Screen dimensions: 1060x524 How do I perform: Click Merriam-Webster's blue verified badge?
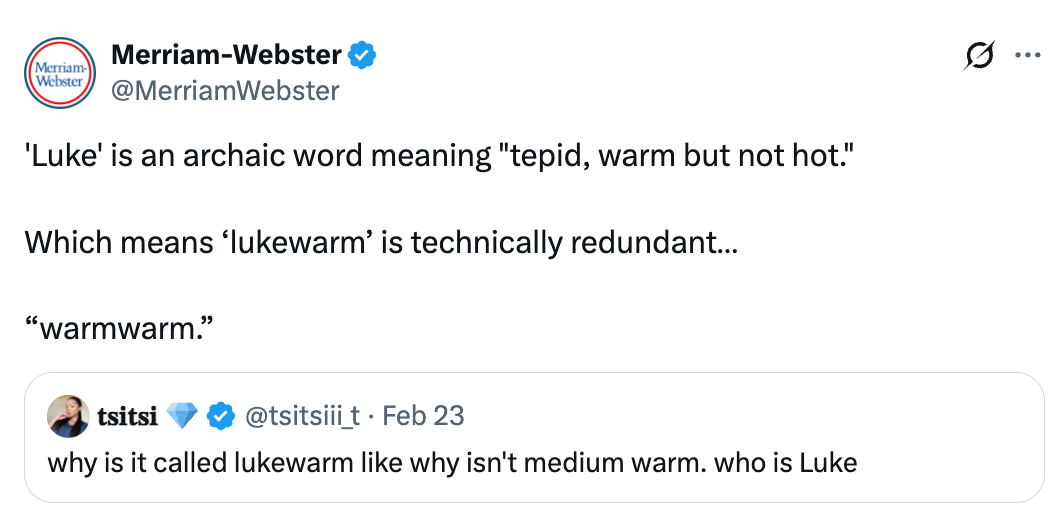point(362,56)
